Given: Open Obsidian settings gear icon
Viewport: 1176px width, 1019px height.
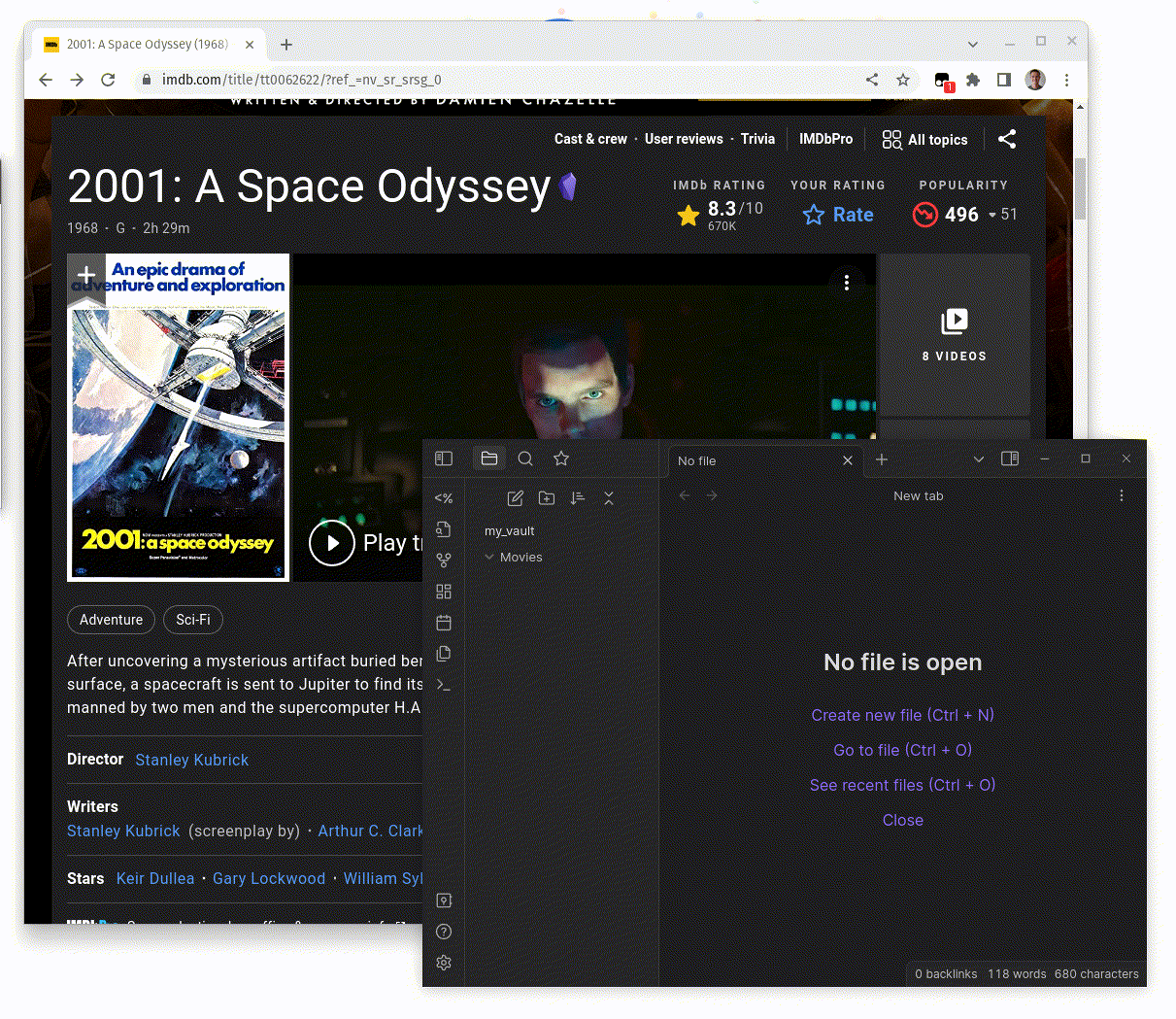Looking at the screenshot, I should 444,963.
